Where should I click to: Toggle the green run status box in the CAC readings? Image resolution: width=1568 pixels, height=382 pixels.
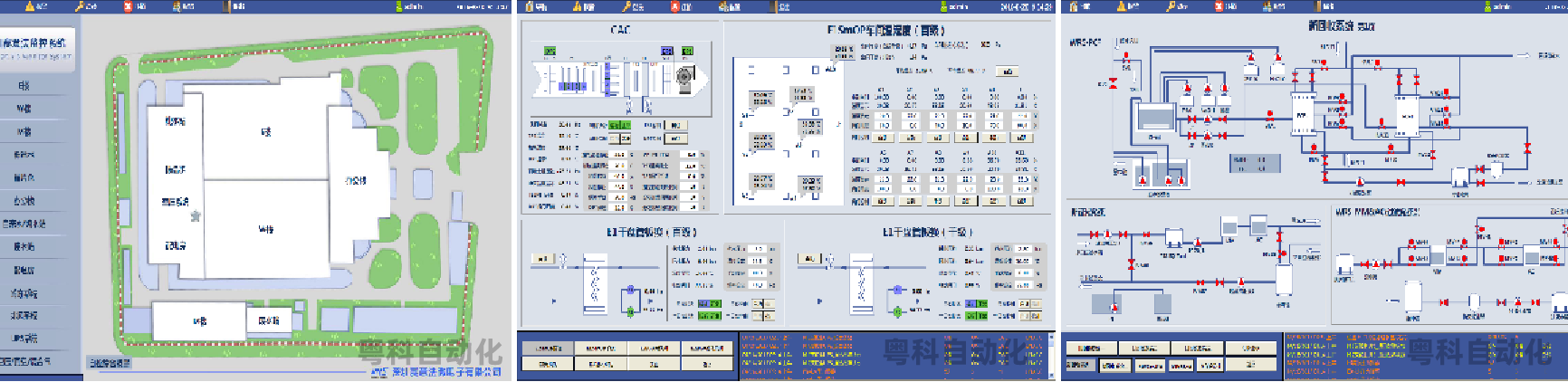coord(619,125)
